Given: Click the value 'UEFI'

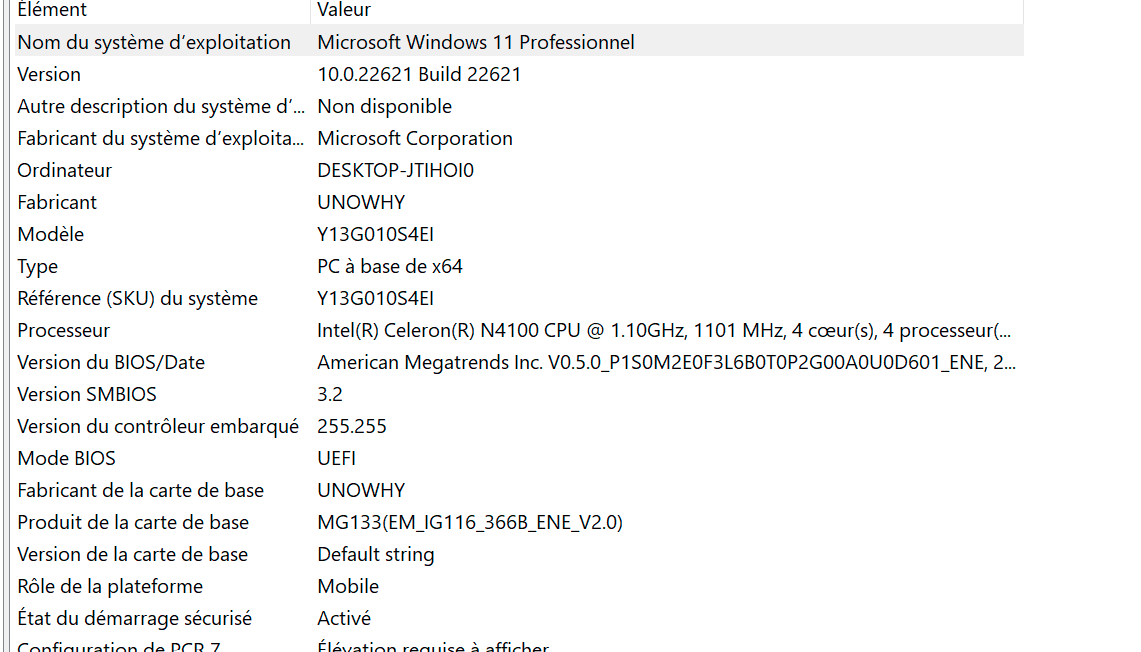Looking at the screenshot, I should click(336, 458).
